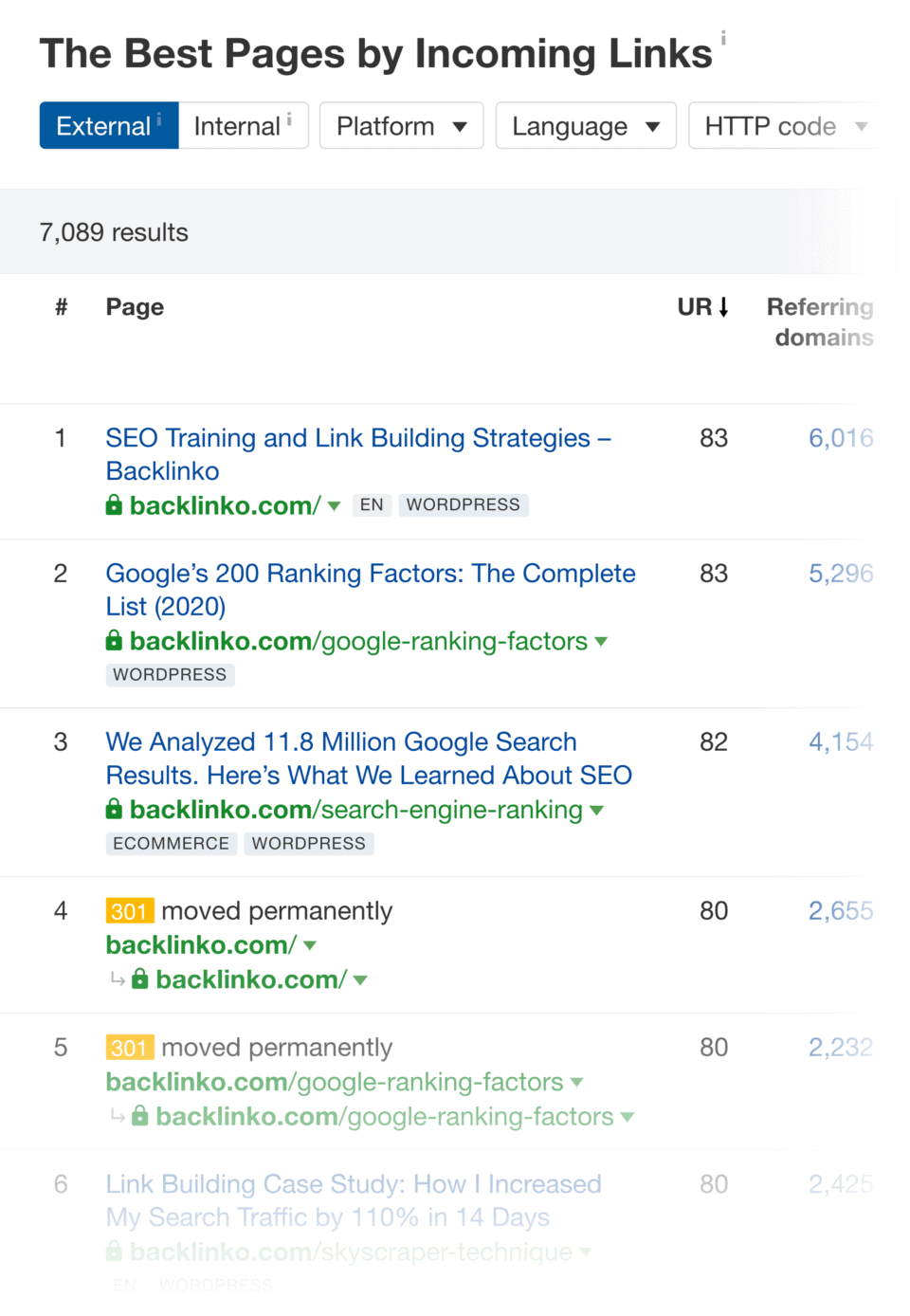Switch to External links tab
This screenshot has width=910, height=1316.
(x=108, y=126)
